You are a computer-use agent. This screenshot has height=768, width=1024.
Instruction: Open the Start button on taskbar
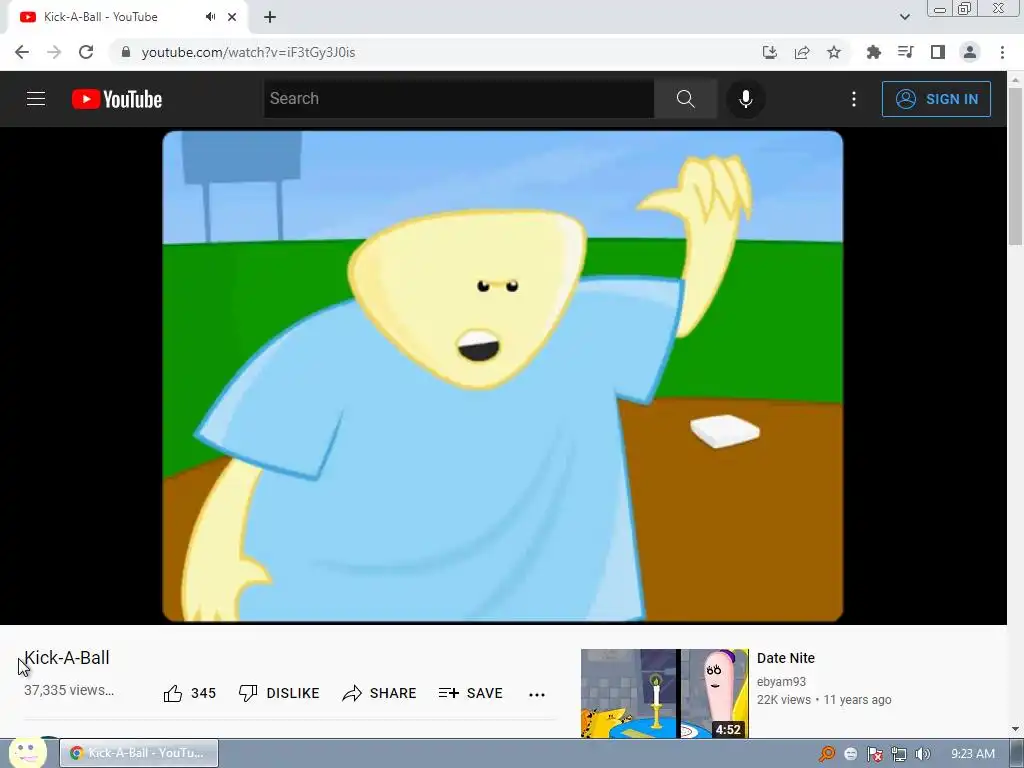[x=27, y=753]
